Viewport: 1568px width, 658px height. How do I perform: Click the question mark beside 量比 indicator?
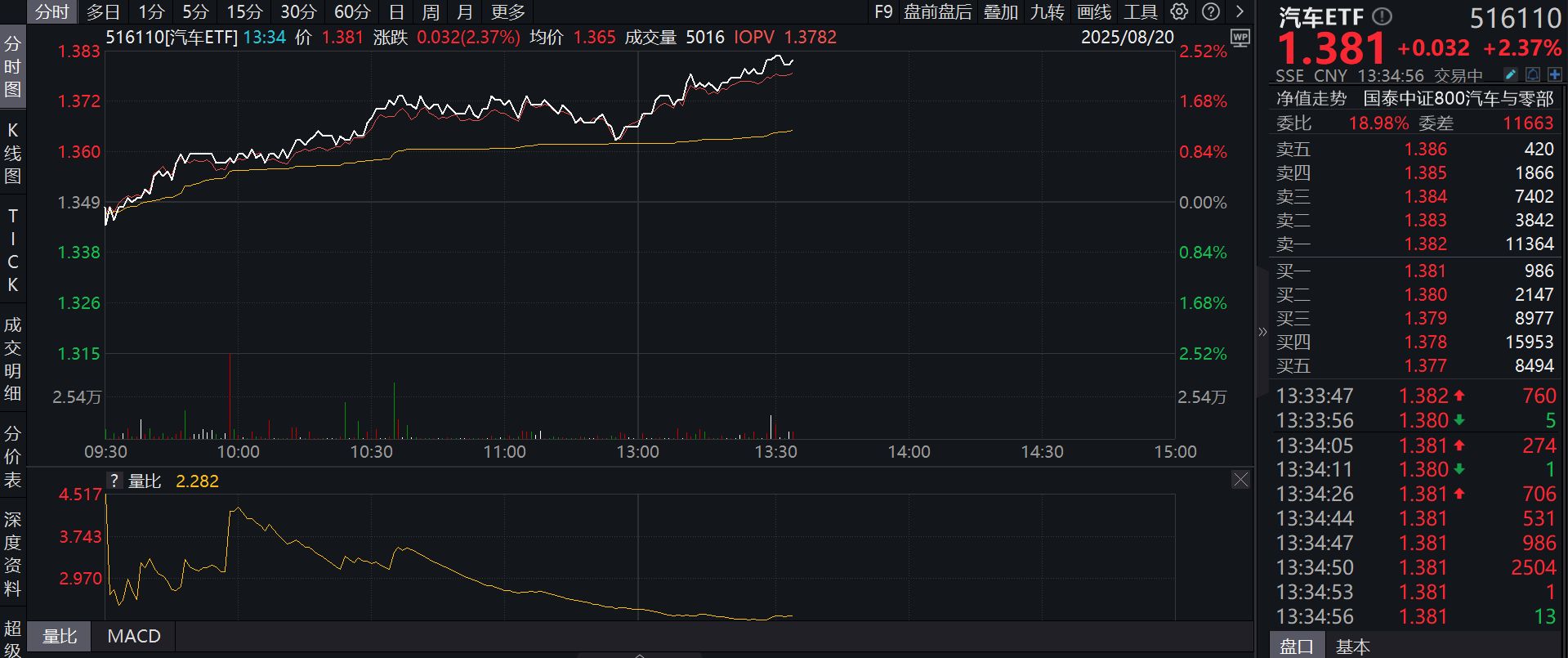115,481
